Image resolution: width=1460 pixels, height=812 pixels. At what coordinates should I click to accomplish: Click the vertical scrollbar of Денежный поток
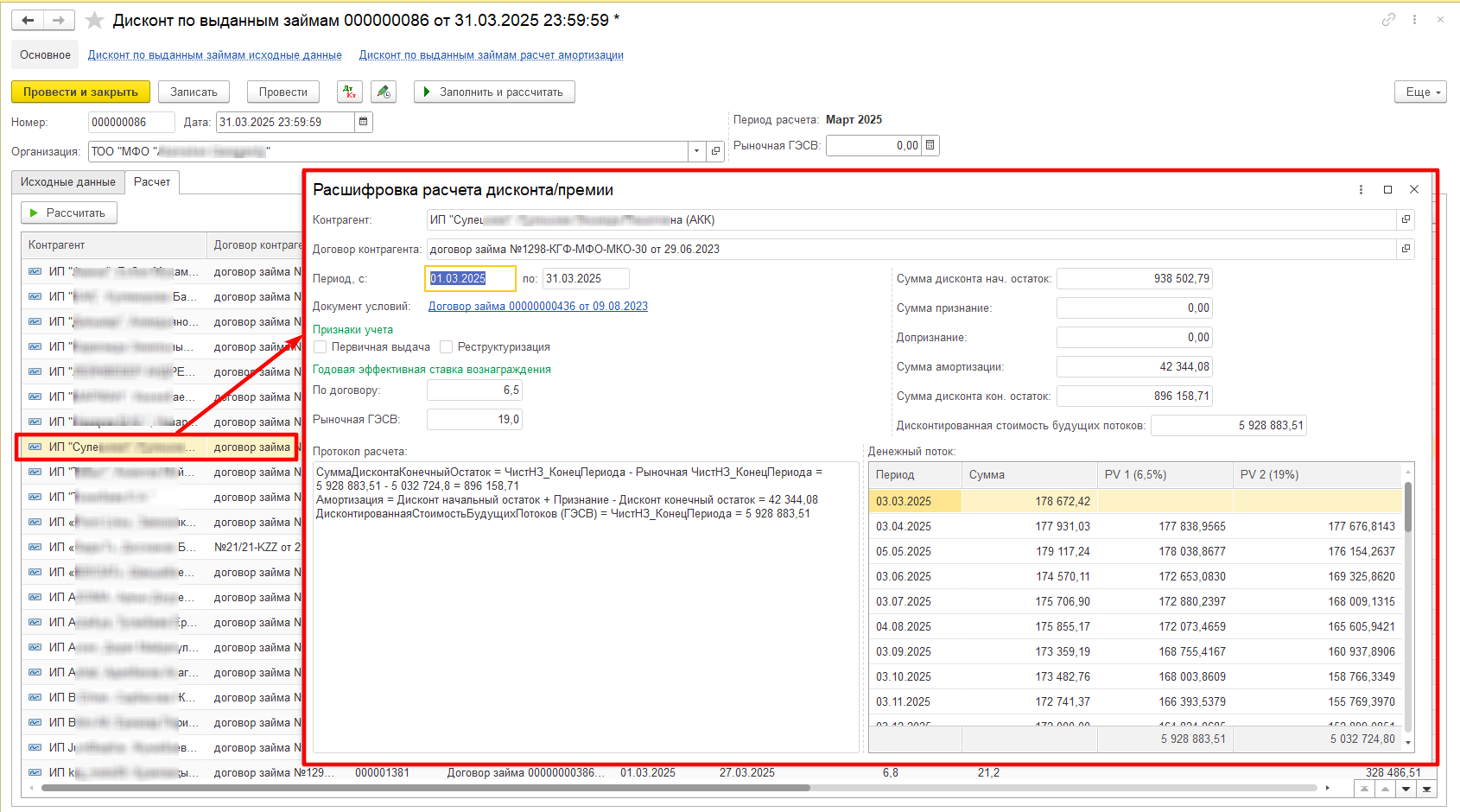click(1408, 507)
